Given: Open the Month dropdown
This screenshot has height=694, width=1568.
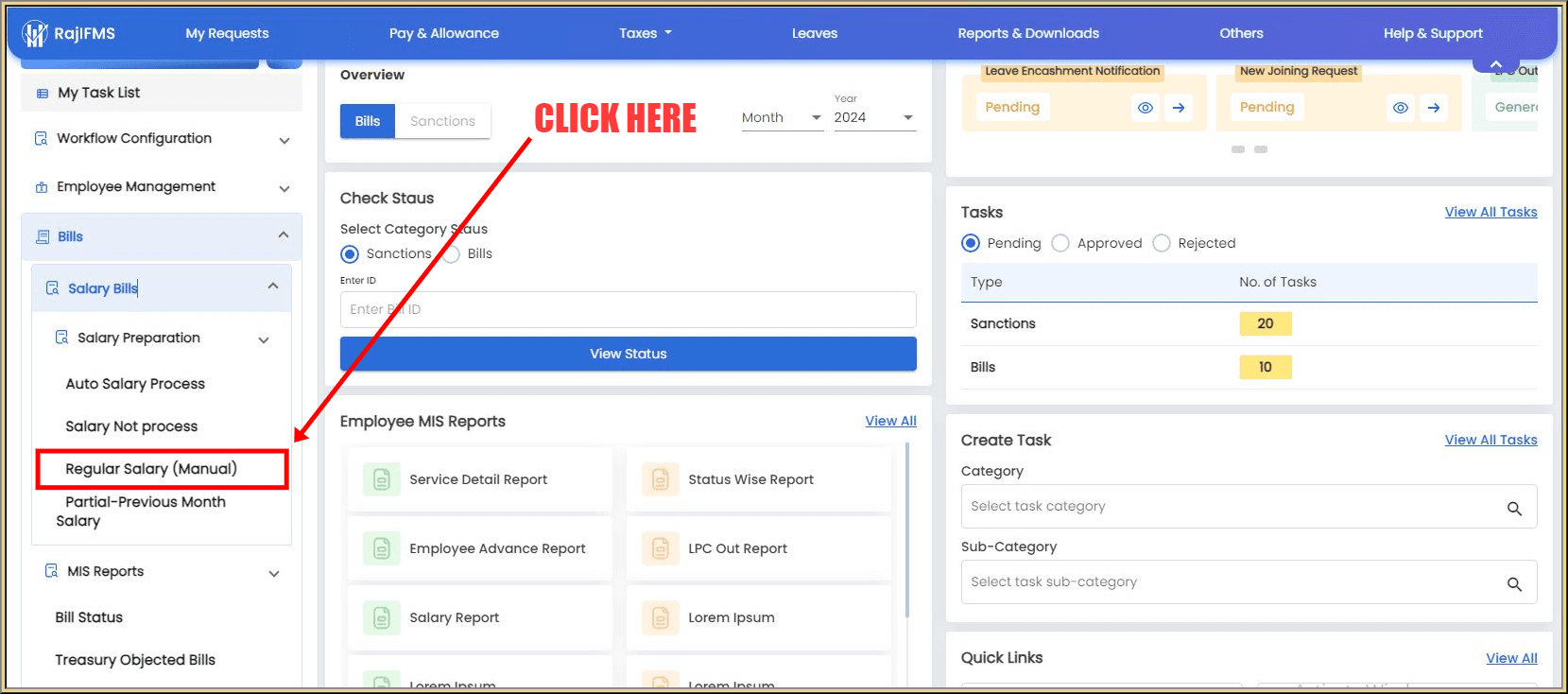Looking at the screenshot, I should pos(783,117).
